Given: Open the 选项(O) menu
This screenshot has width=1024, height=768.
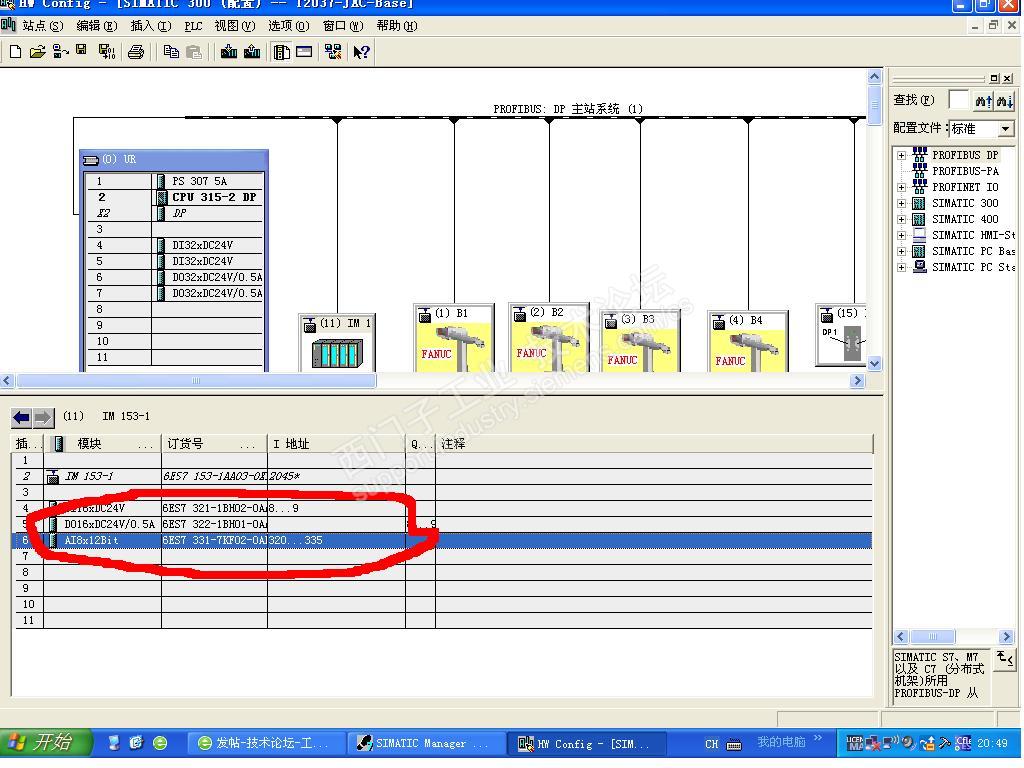Looking at the screenshot, I should point(289,26).
